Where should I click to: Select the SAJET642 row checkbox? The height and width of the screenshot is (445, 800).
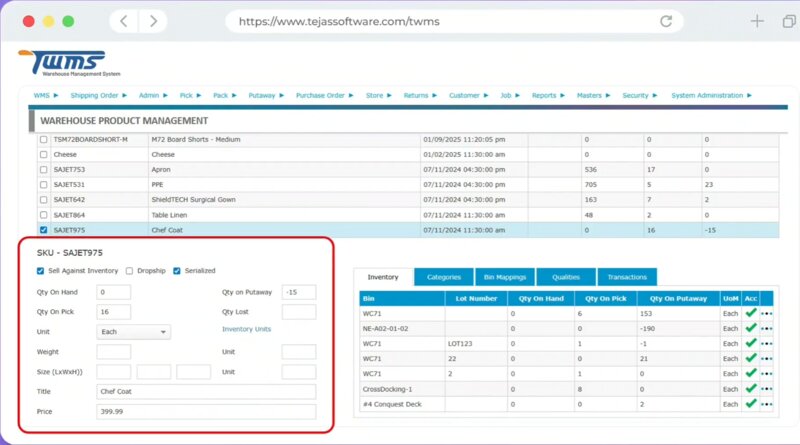coord(42,200)
